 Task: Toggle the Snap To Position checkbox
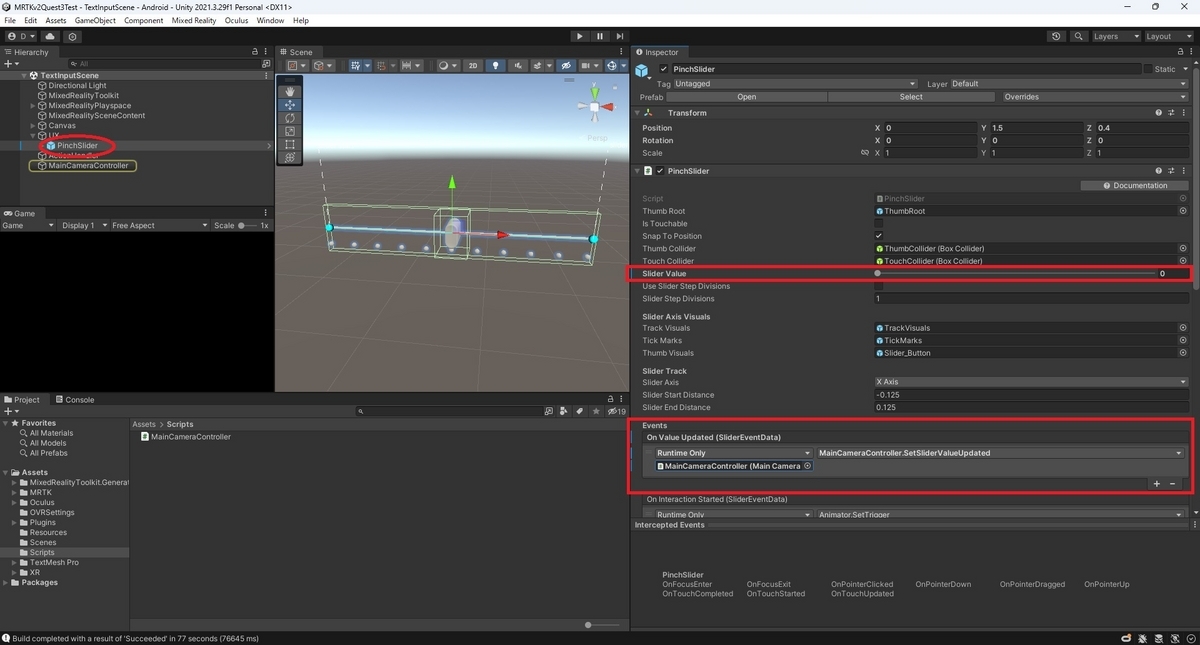pyautogui.click(x=879, y=236)
